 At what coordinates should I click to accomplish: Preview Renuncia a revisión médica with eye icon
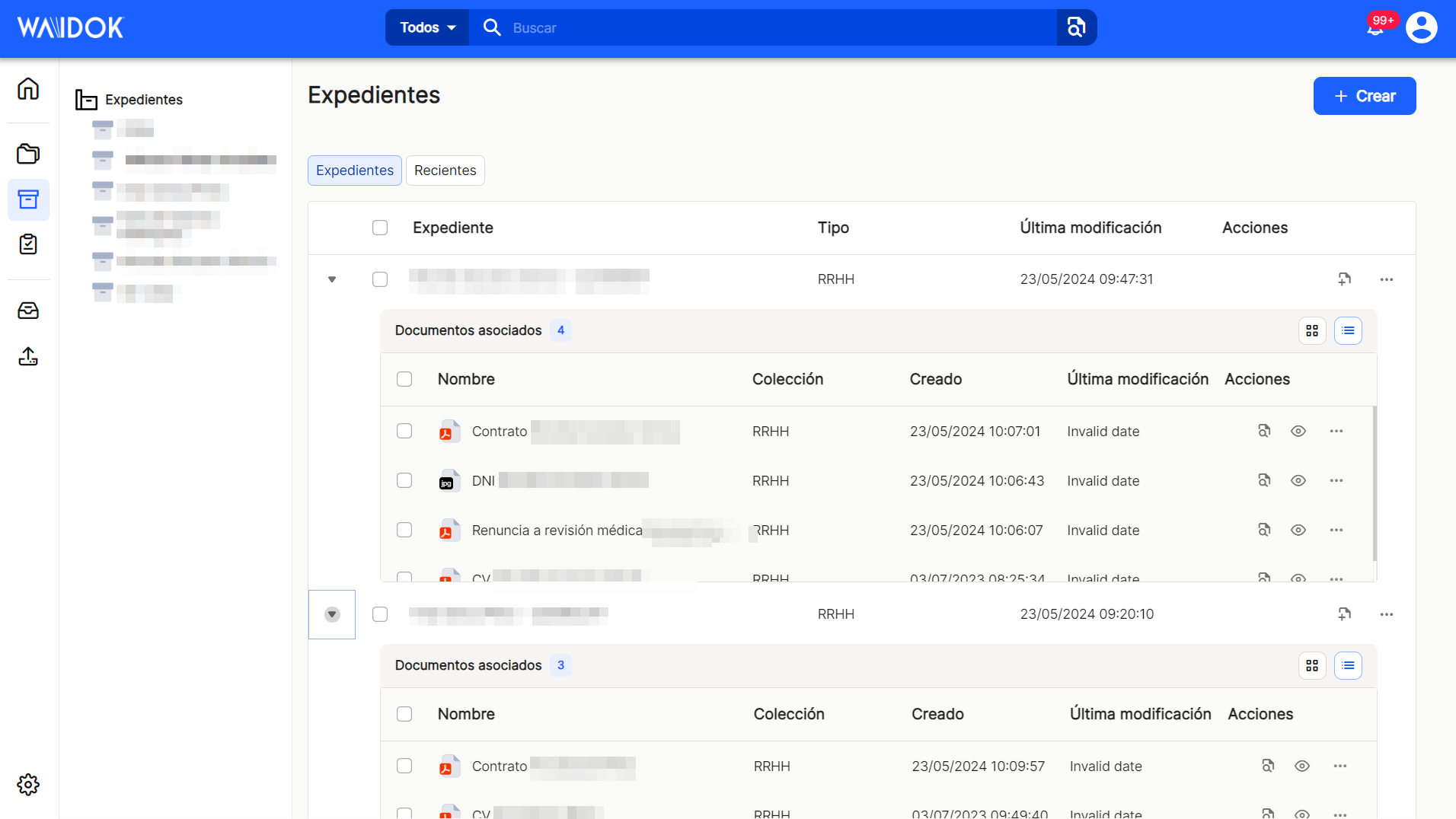pos(1298,530)
